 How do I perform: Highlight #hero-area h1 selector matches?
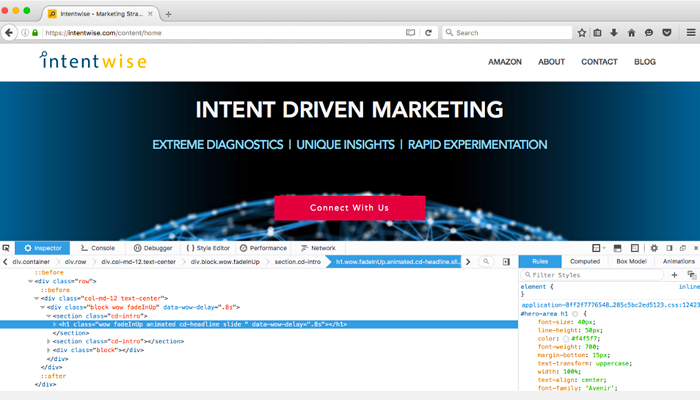pyautogui.click(x=575, y=314)
